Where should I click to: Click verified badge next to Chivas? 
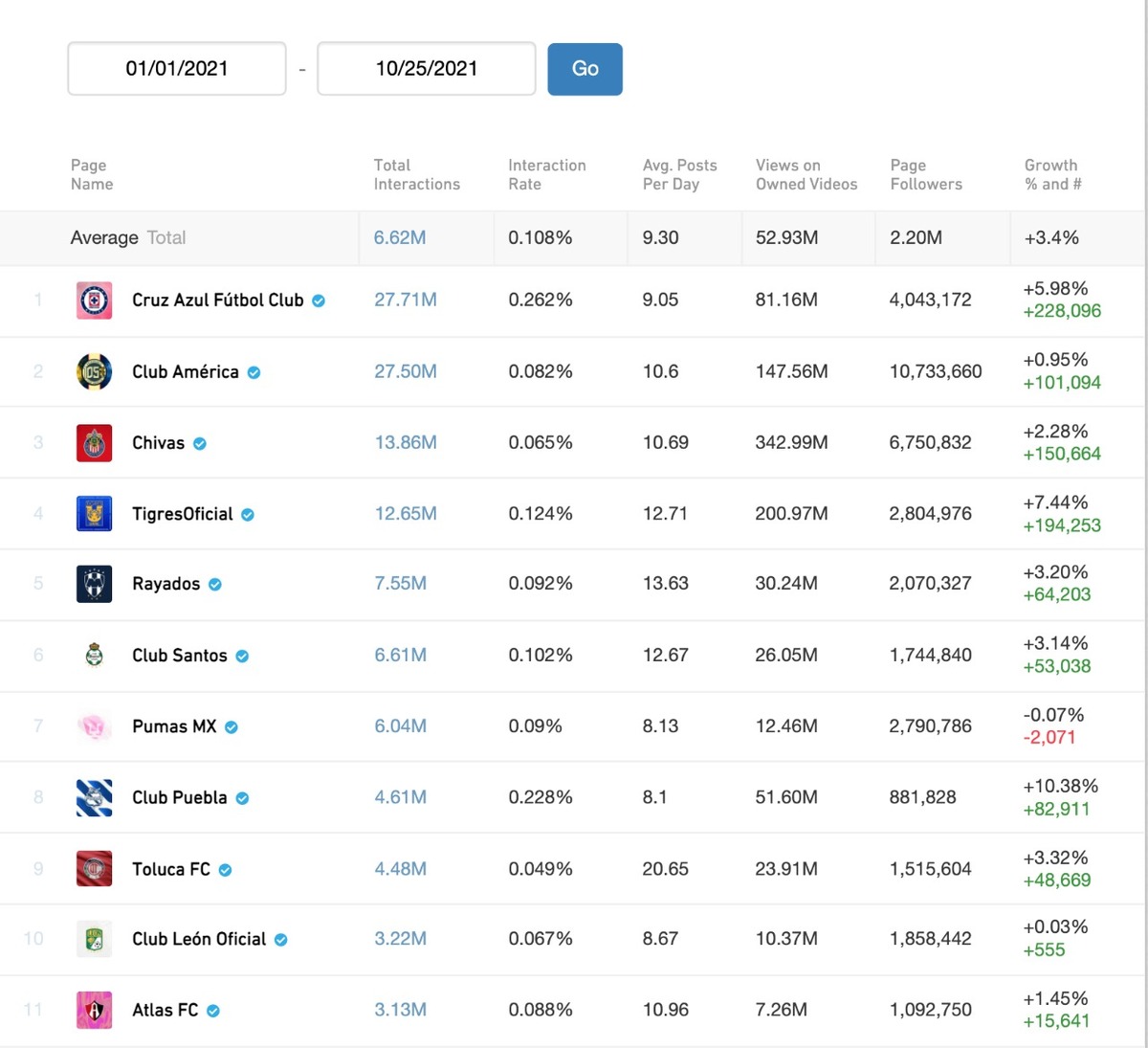pos(200,444)
